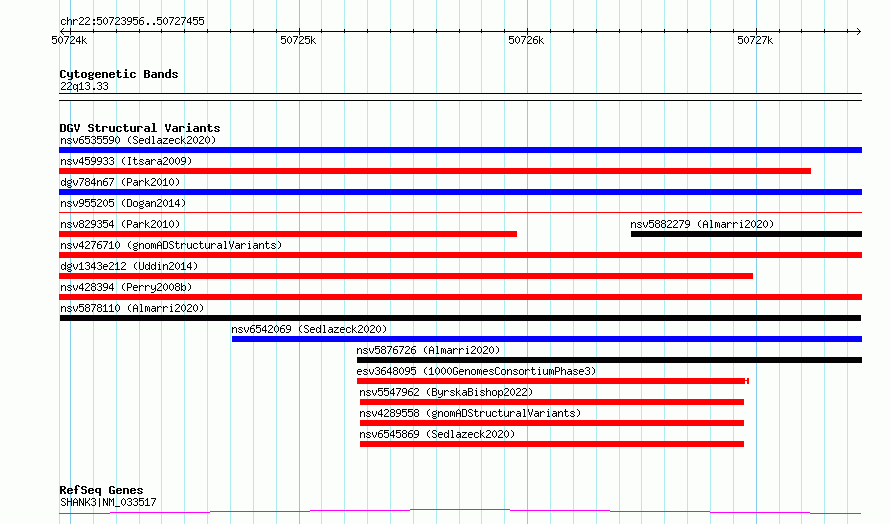Click chr22:50723956..50727455 coordinates text
The height and width of the screenshot is (524, 890).
132,21
